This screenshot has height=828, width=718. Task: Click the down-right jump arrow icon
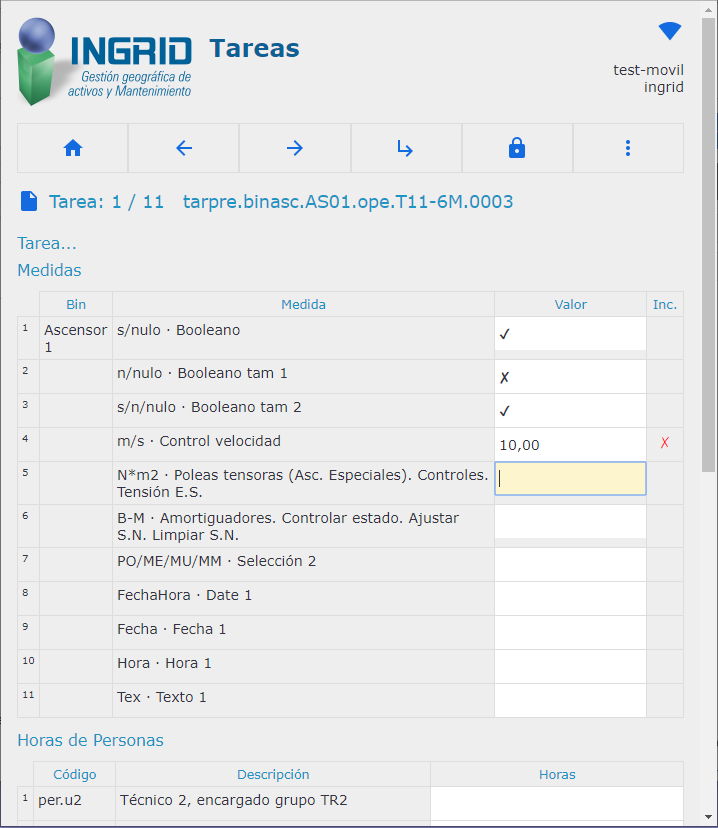(x=405, y=148)
